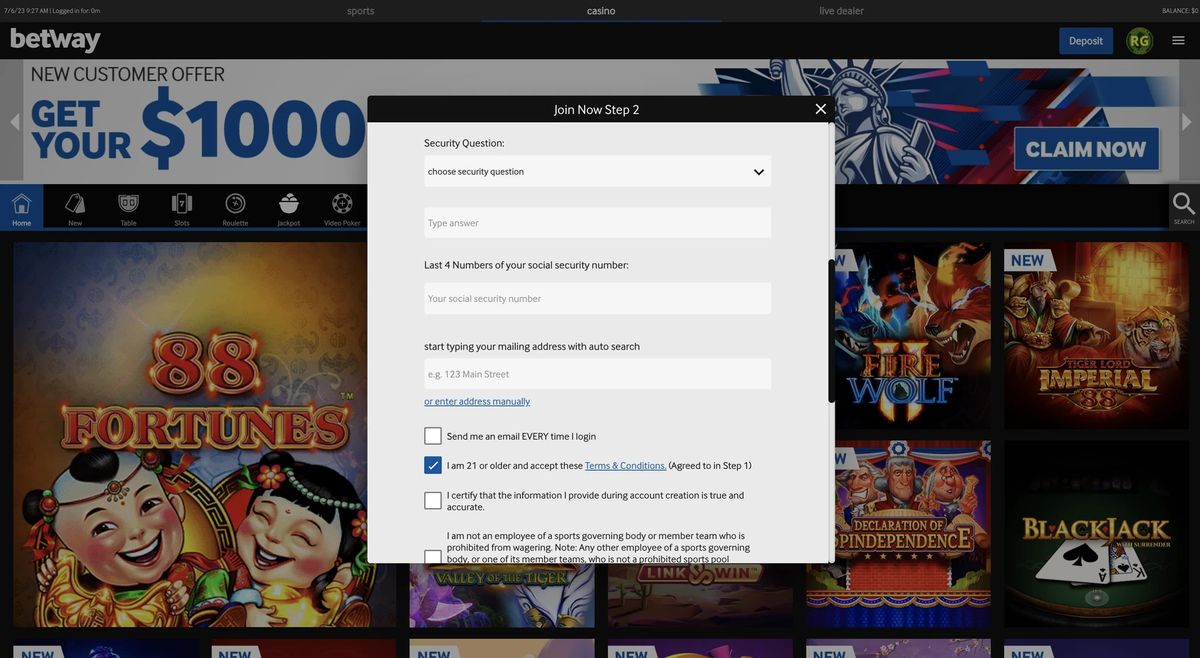Screen dimensions: 1200x658
Task: Click the betway logo
Action: coord(55,40)
